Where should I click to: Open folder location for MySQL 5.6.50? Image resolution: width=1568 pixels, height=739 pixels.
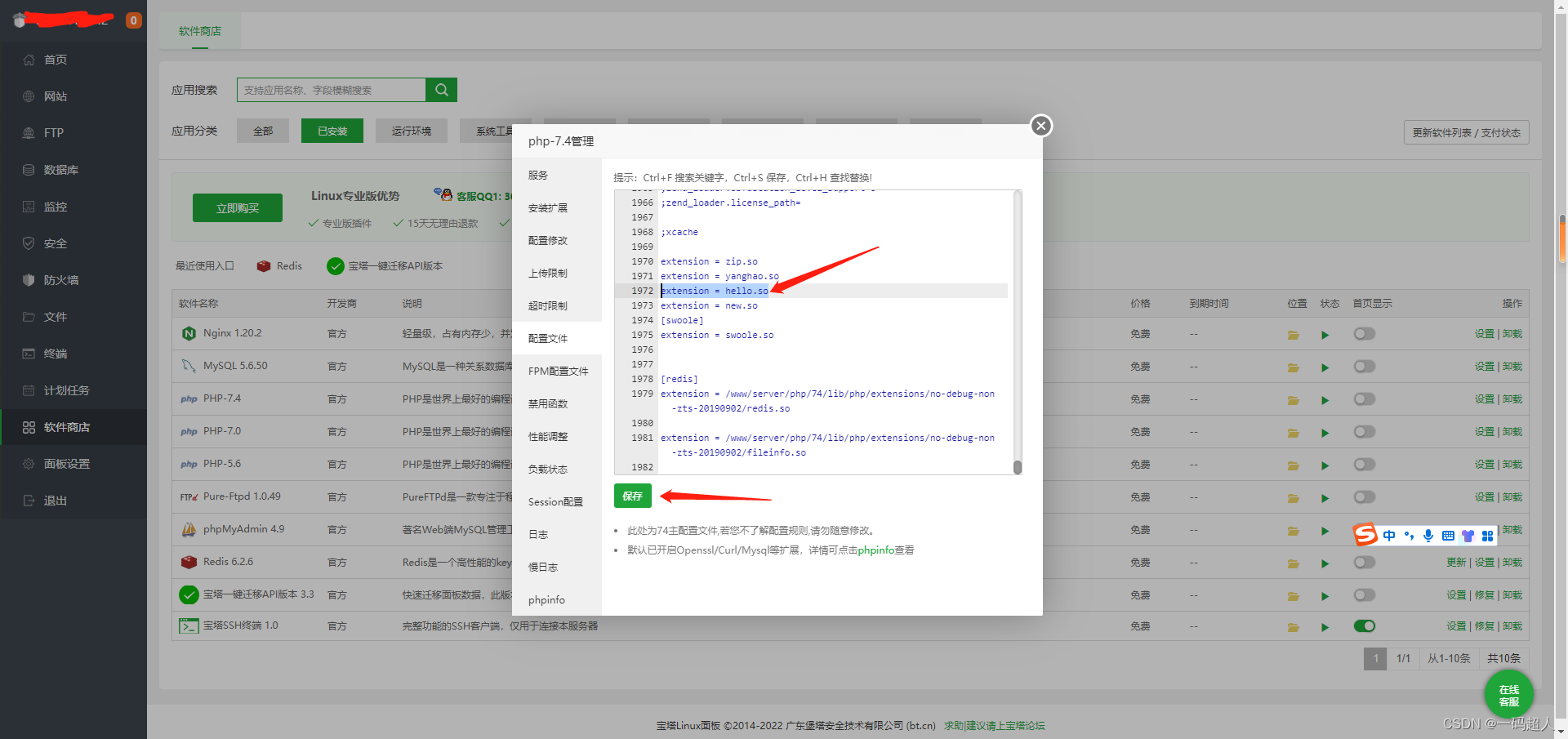1294,367
